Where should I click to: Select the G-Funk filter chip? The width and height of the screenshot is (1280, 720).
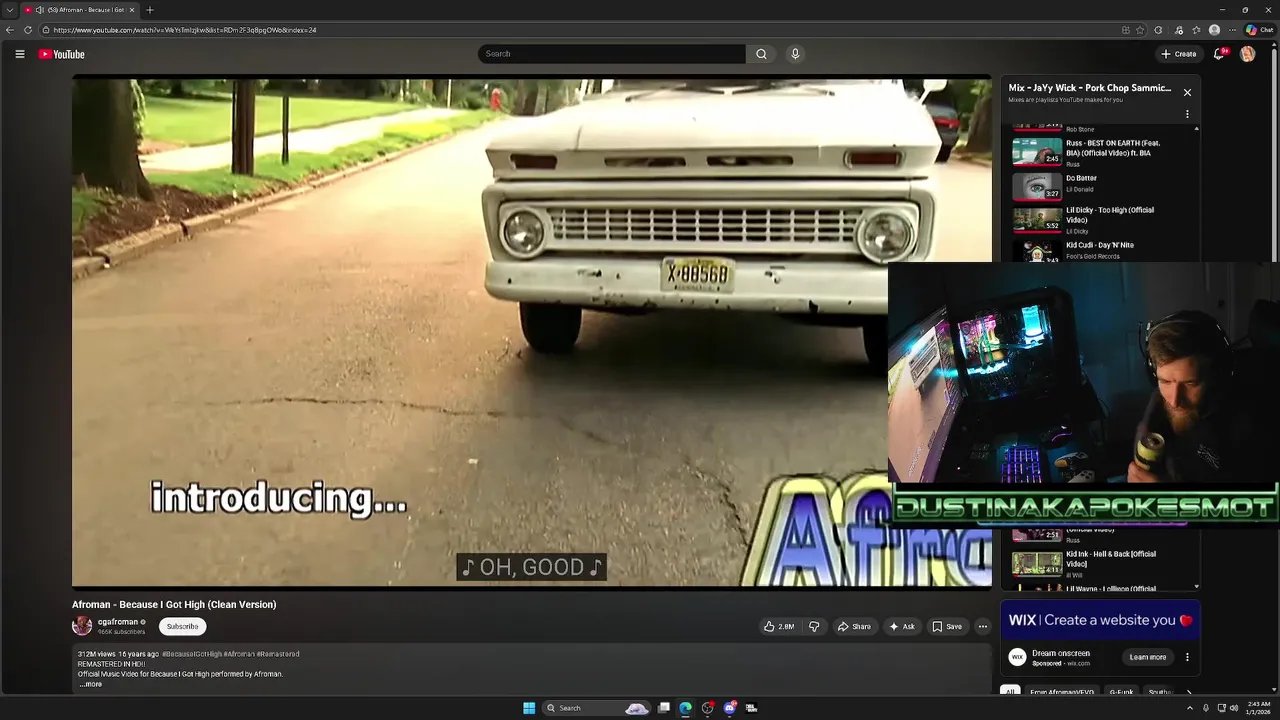[1121, 692]
